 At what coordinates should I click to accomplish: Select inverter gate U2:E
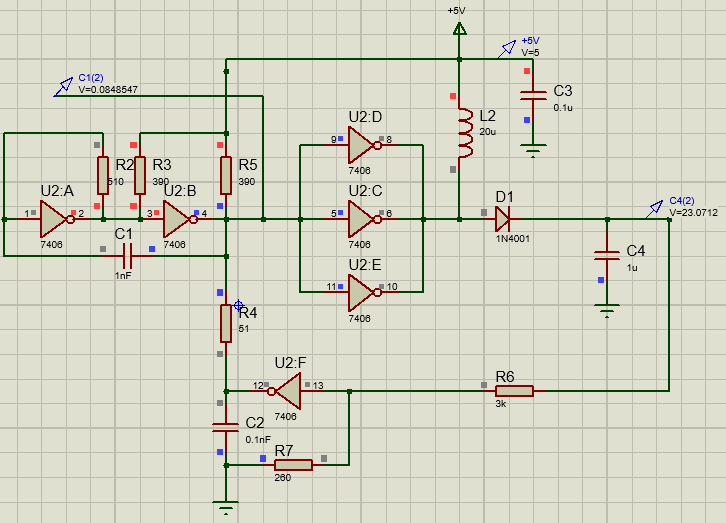click(364, 293)
